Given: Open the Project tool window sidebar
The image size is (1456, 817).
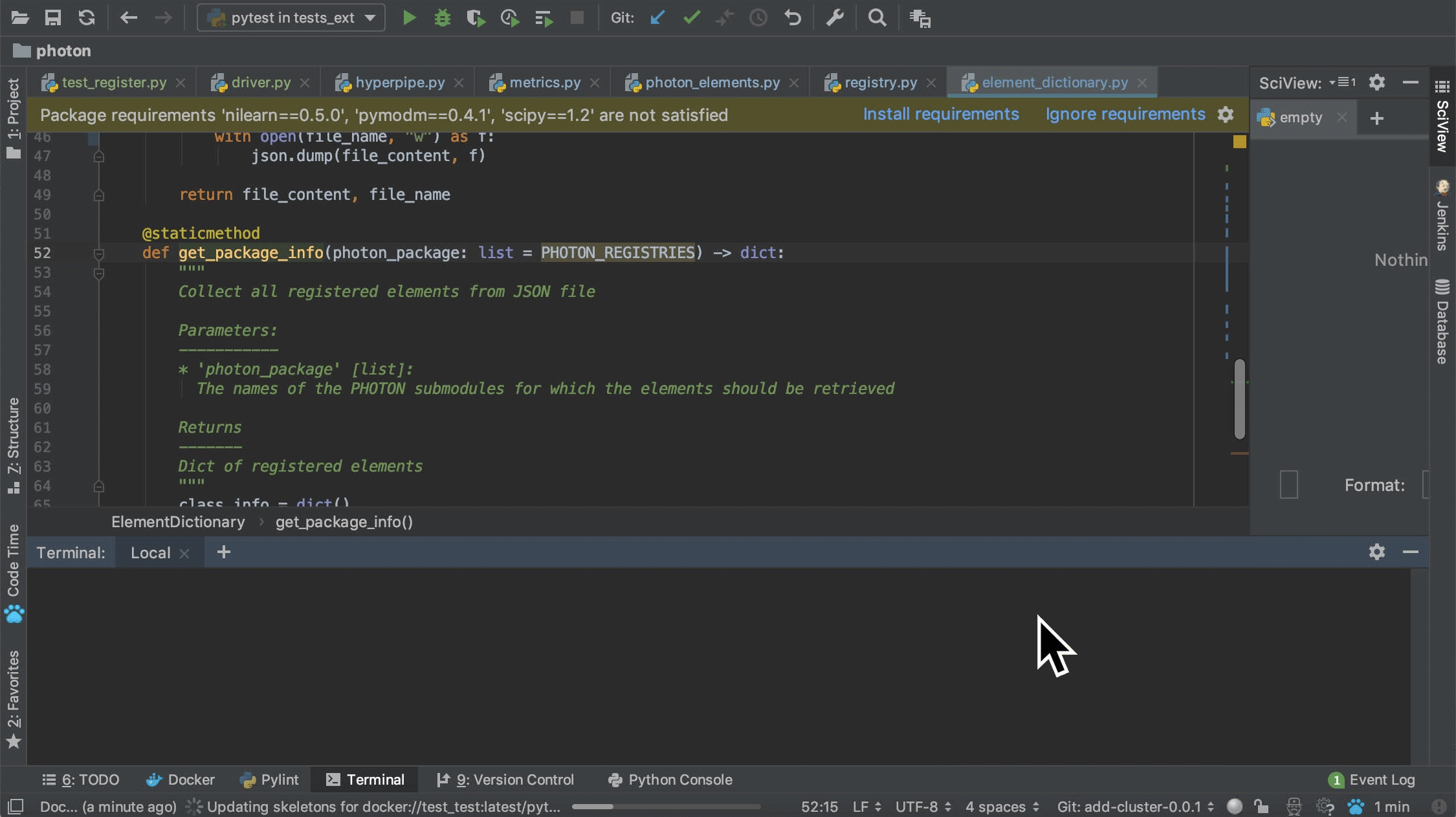Looking at the screenshot, I should (13, 118).
